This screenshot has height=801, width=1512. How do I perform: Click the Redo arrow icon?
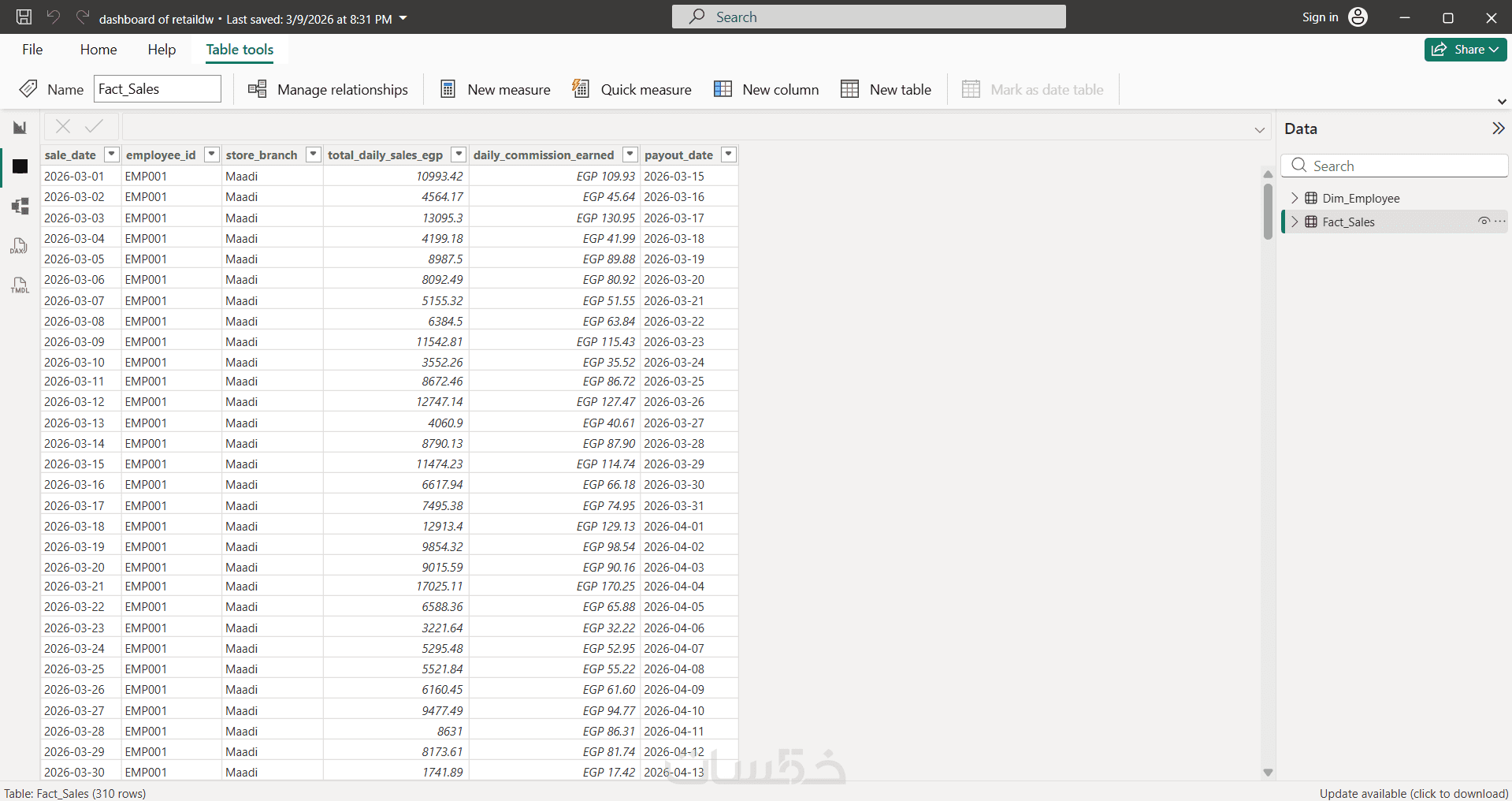pos(83,17)
